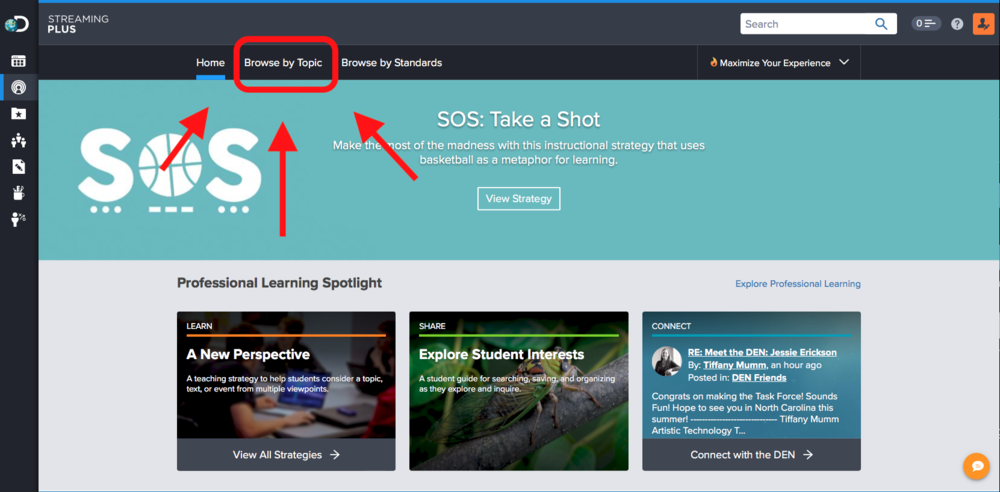Click the View All Strategies button
This screenshot has height=492, width=1000.
tap(286, 455)
